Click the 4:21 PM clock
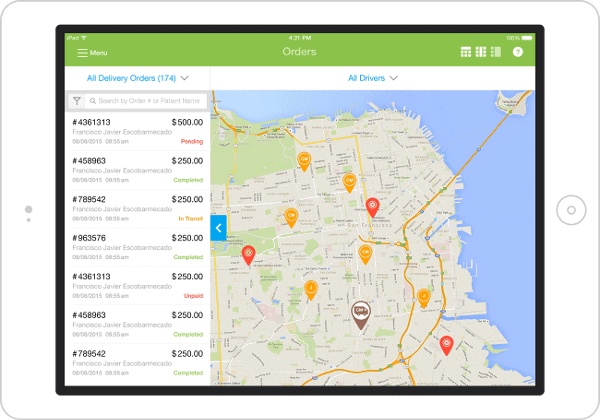Viewport: 600px width, 420px height. [x=300, y=38]
